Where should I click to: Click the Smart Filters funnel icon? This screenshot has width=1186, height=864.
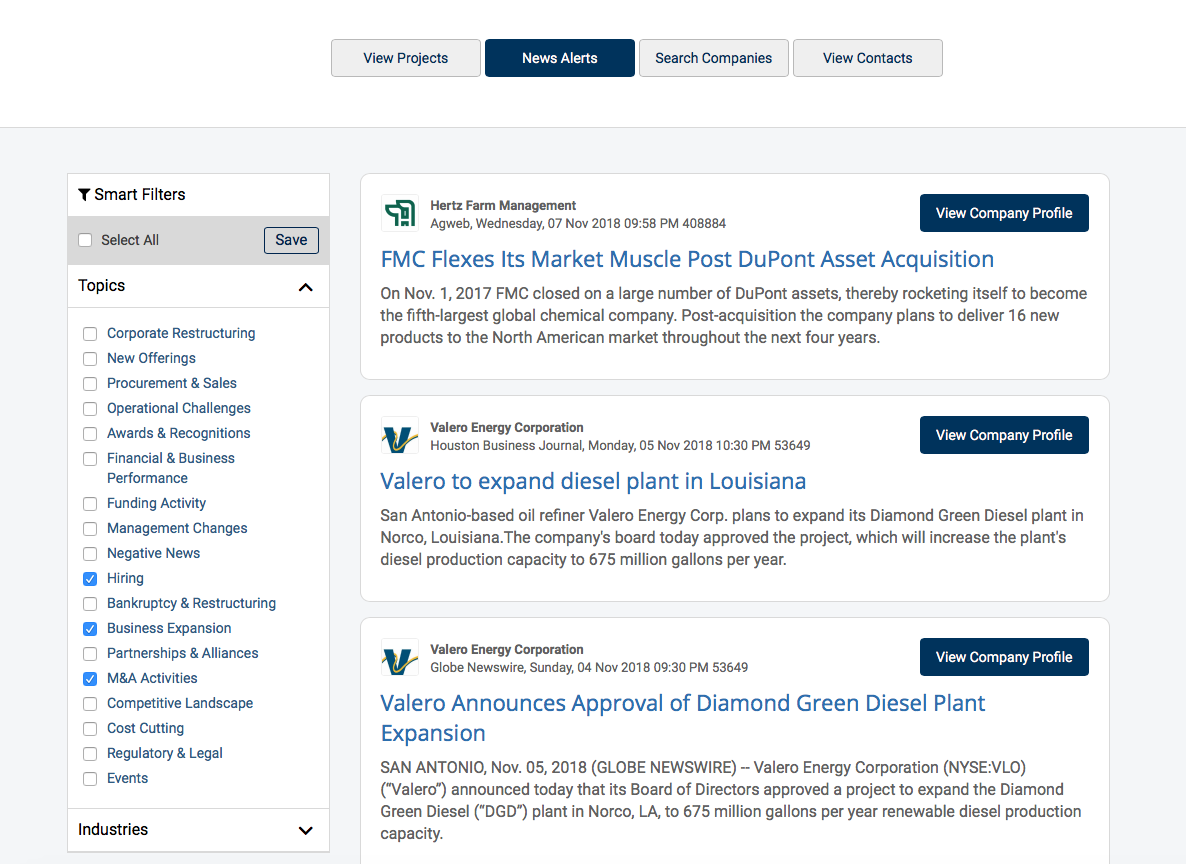click(84, 194)
